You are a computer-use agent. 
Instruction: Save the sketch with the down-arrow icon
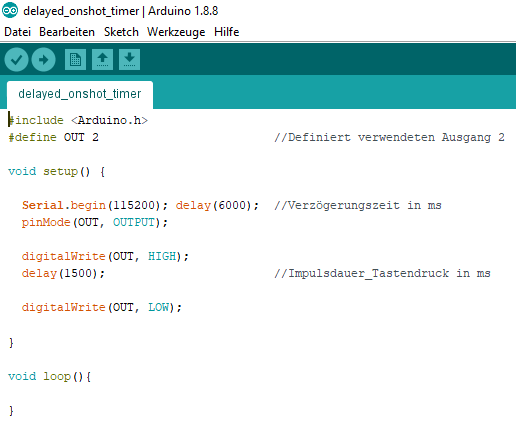(129, 60)
